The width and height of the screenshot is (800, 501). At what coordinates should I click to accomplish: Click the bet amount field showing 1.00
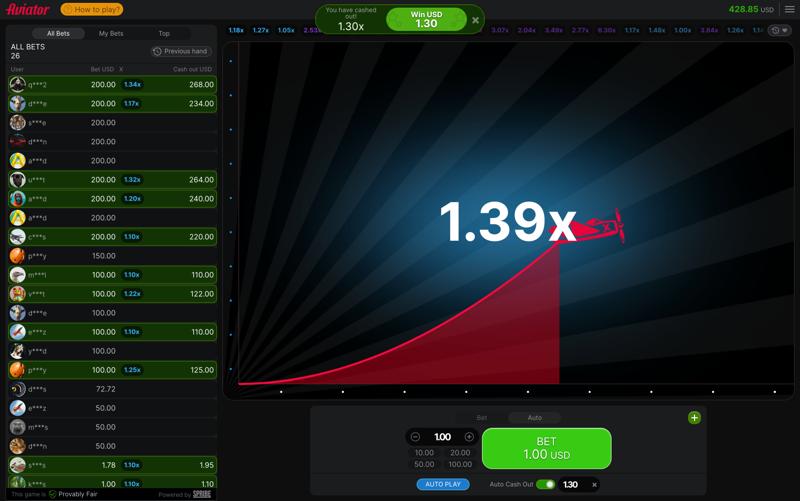(442, 437)
